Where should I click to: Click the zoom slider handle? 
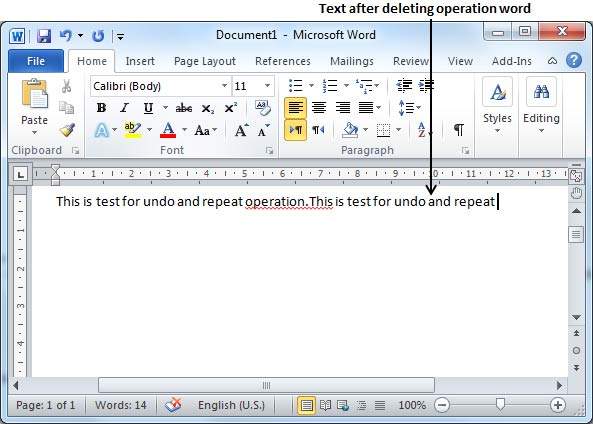tap(500, 404)
